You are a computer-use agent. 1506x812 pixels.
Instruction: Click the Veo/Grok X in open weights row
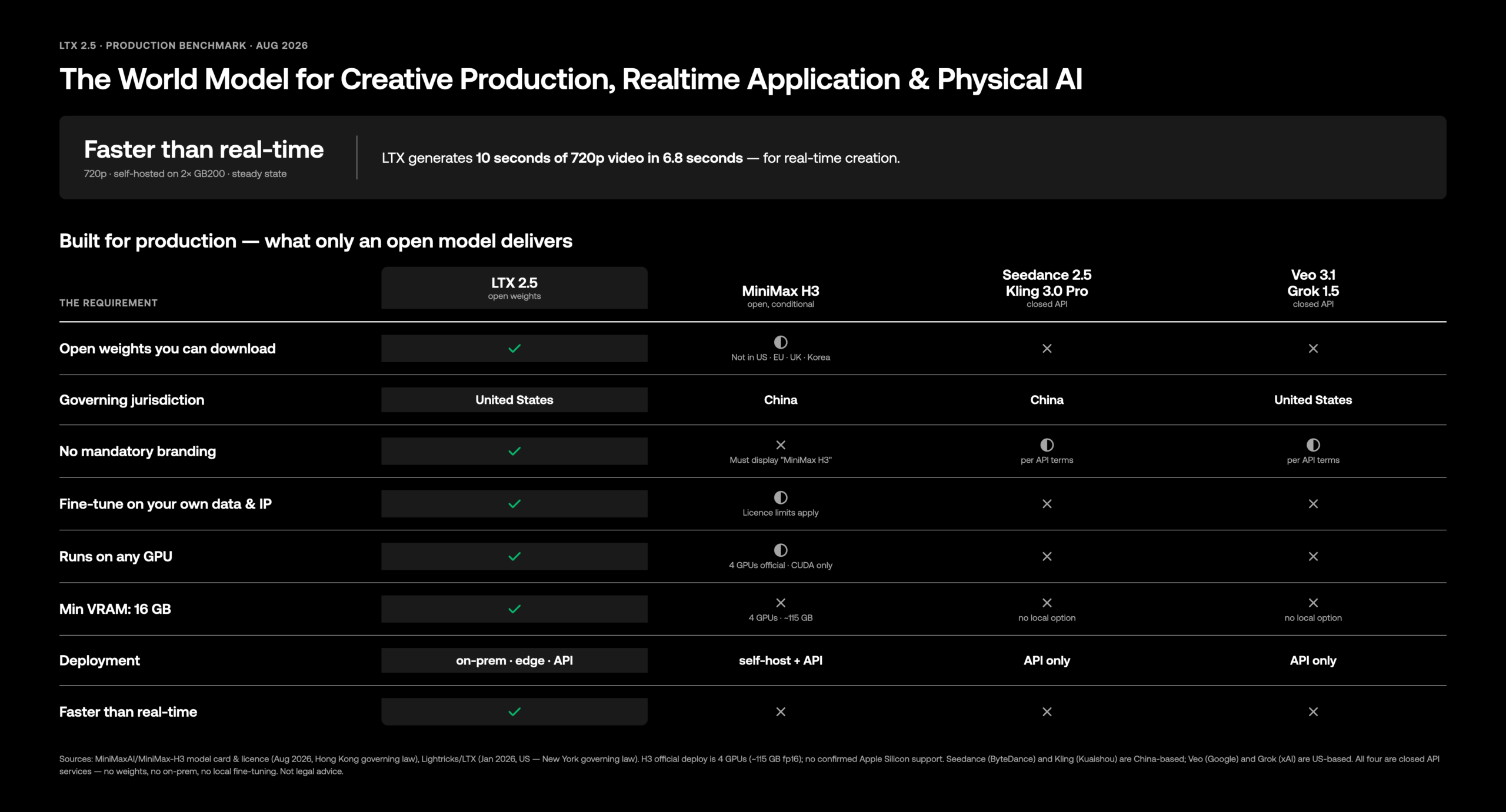1313,349
